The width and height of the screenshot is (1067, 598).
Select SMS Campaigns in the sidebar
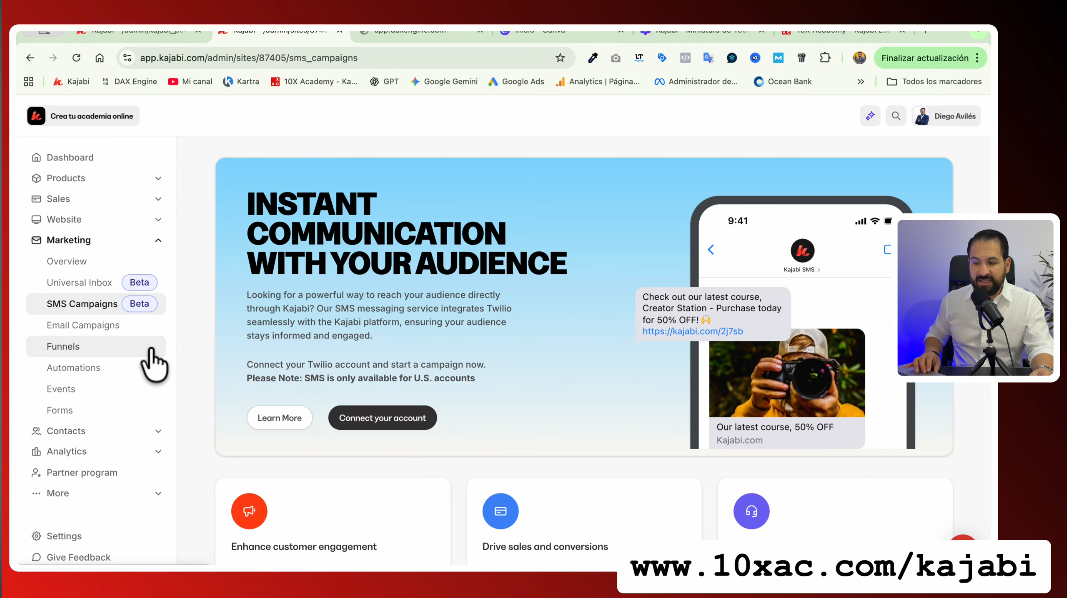point(96,304)
